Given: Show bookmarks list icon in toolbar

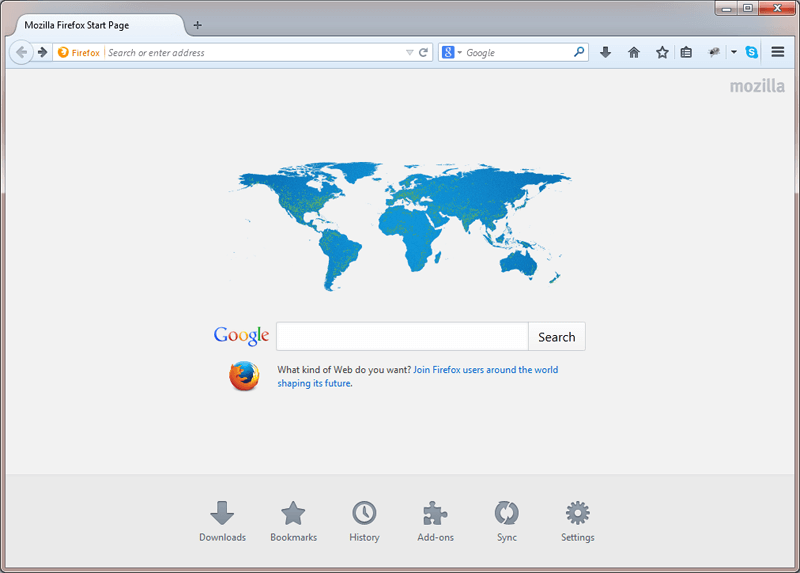Looking at the screenshot, I should pos(686,52).
